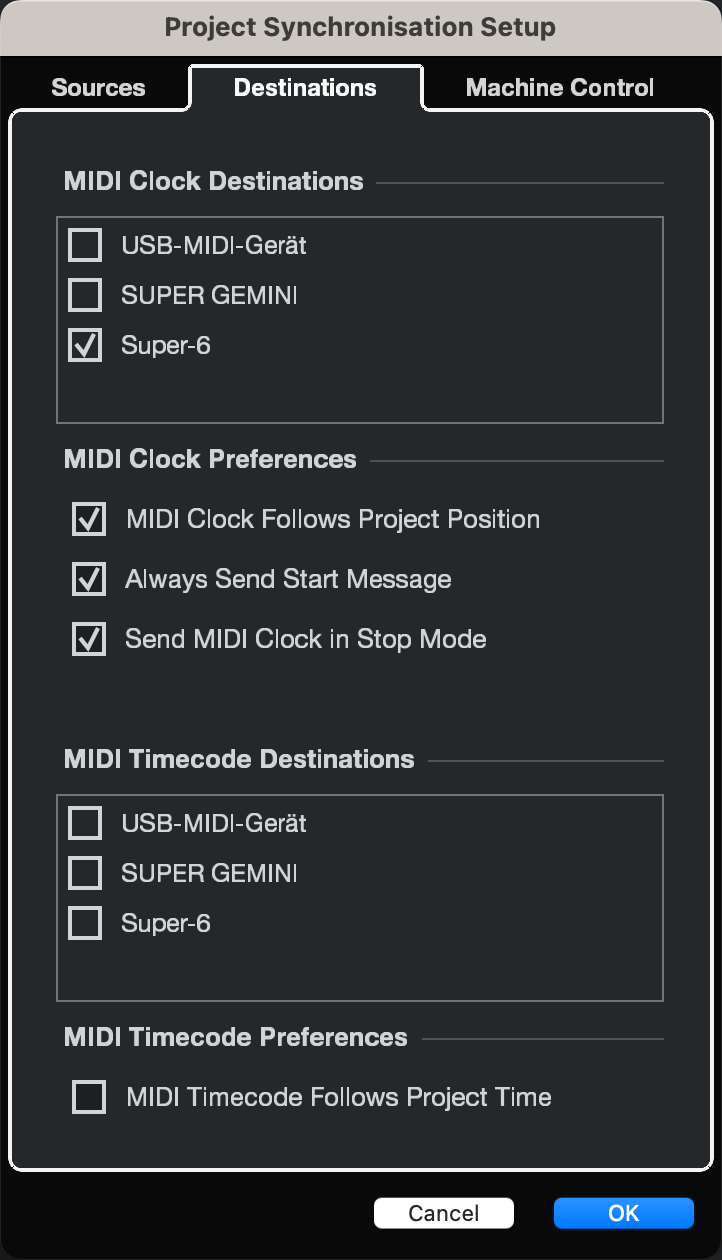This screenshot has height=1260, width=722.
Task: Select the Destinations tab
Action: click(x=305, y=87)
